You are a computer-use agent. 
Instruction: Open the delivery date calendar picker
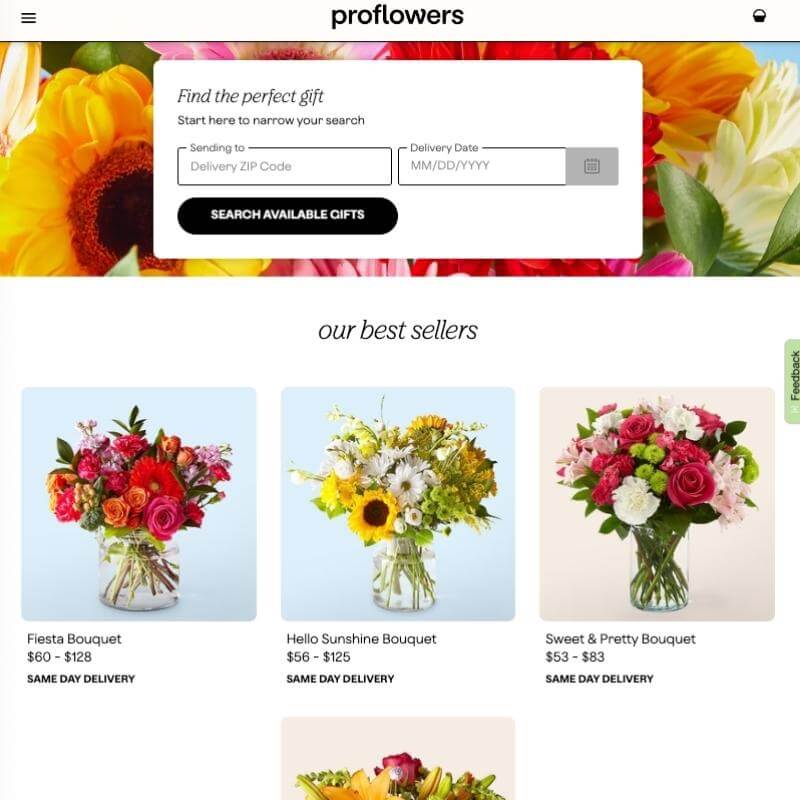point(592,166)
